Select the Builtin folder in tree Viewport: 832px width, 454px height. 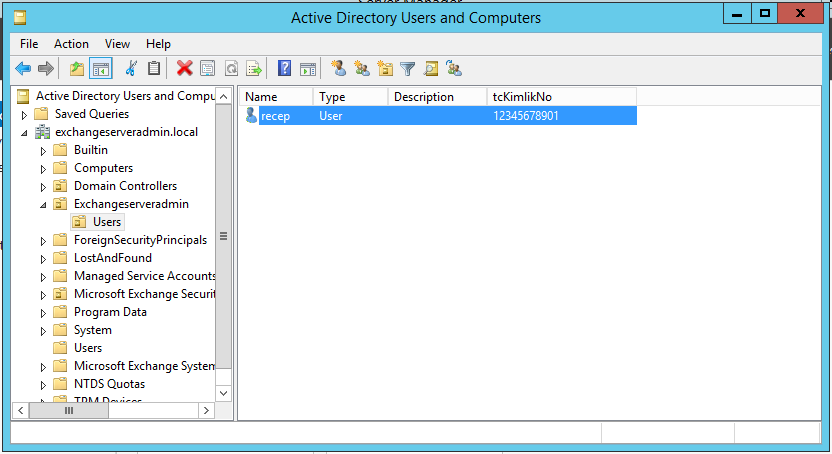(91, 150)
